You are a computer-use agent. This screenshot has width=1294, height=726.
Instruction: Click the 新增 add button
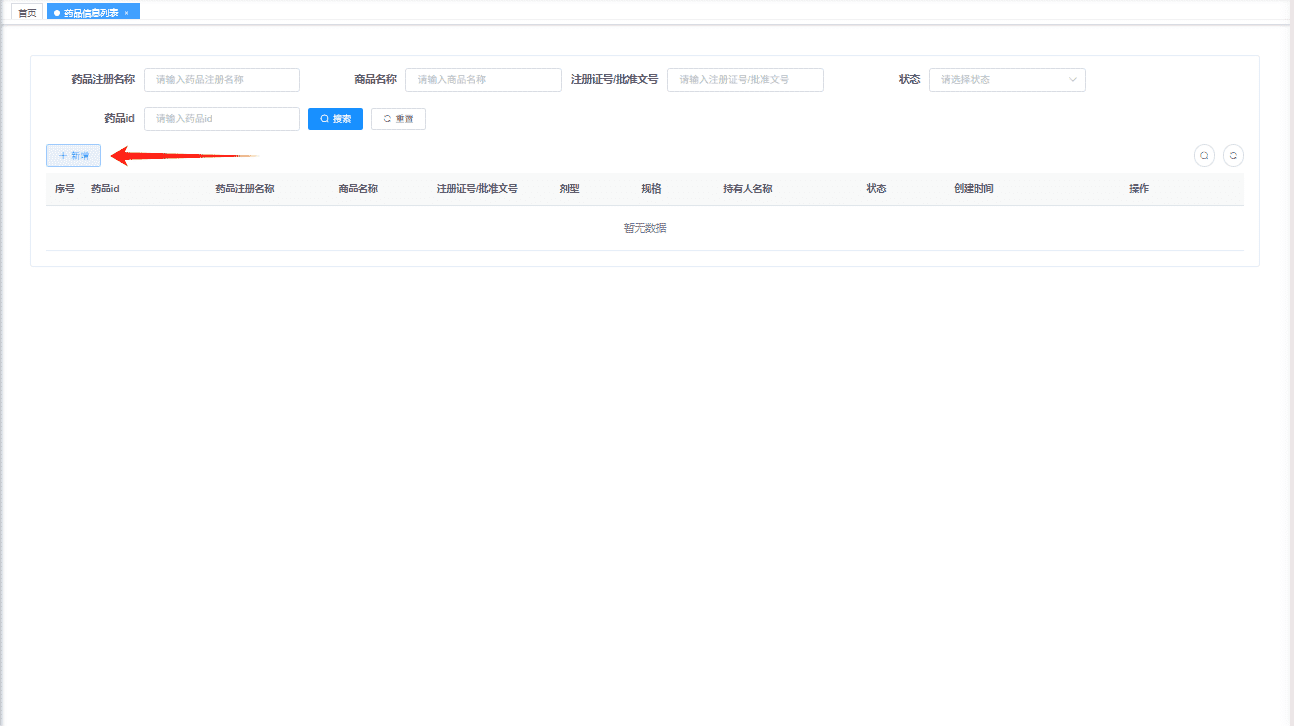[x=74, y=156]
